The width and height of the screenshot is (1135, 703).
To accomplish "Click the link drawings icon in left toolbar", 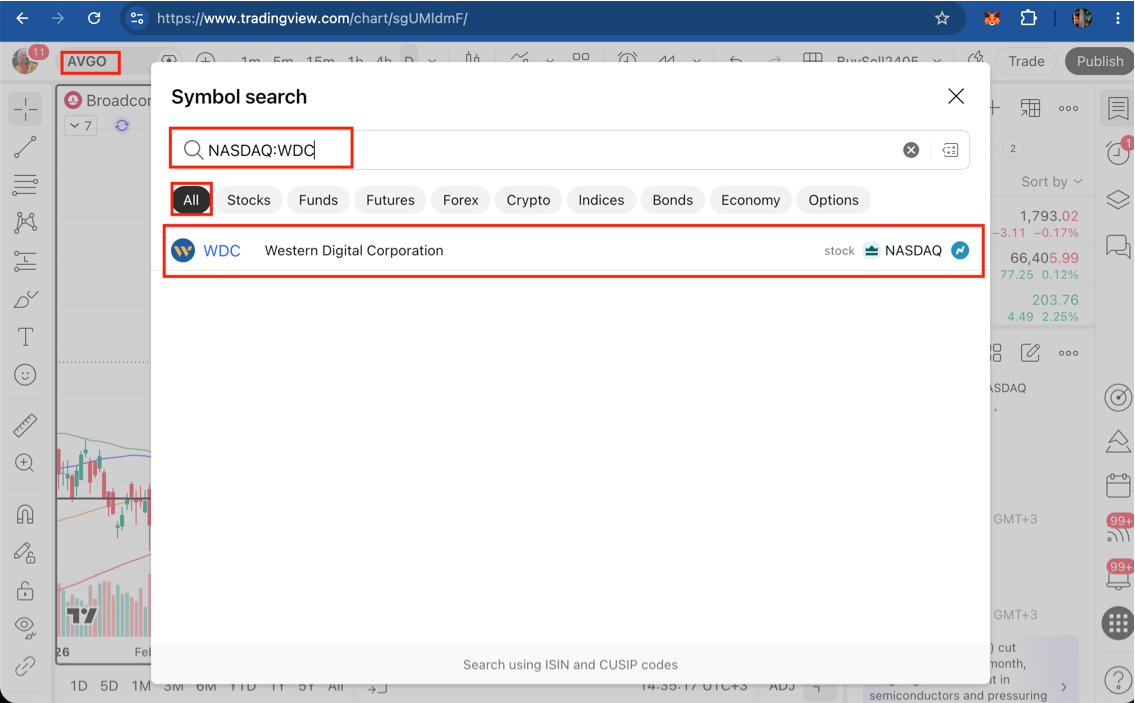I will tap(25, 665).
